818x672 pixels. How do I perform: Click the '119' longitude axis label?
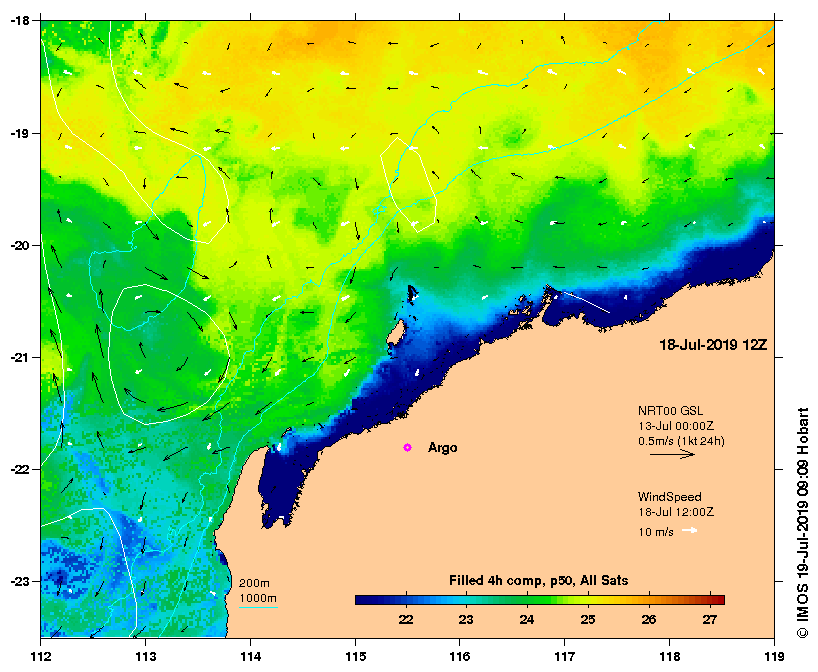(774, 657)
